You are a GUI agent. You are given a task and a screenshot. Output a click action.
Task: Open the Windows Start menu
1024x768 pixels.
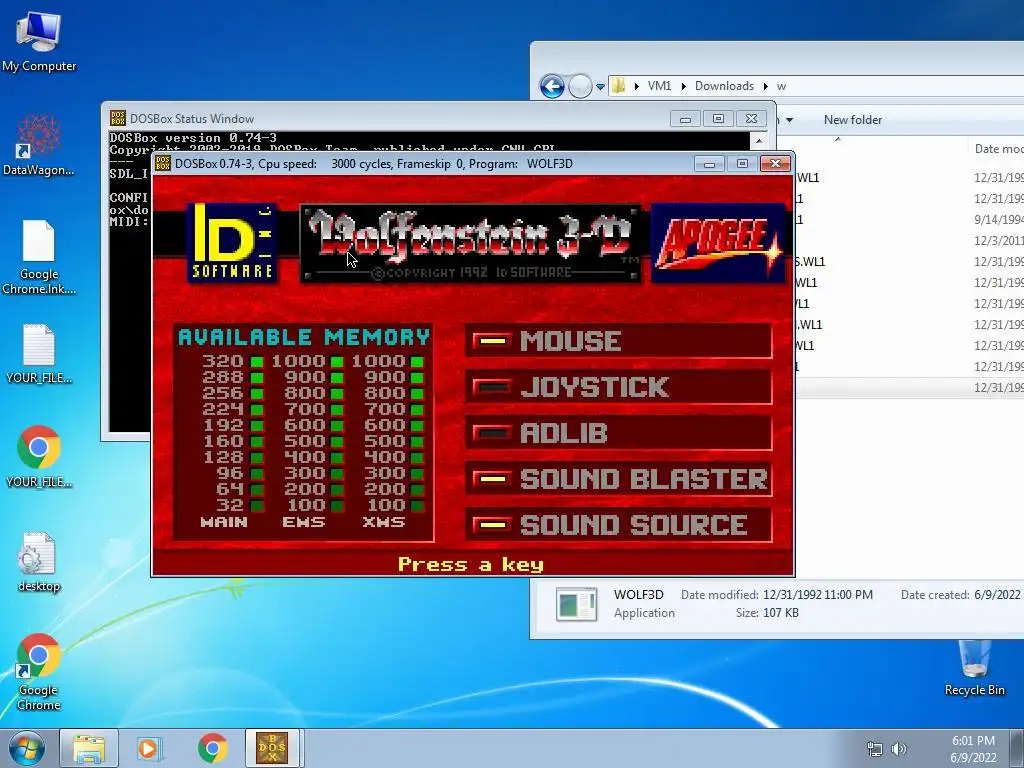[26, 748]
